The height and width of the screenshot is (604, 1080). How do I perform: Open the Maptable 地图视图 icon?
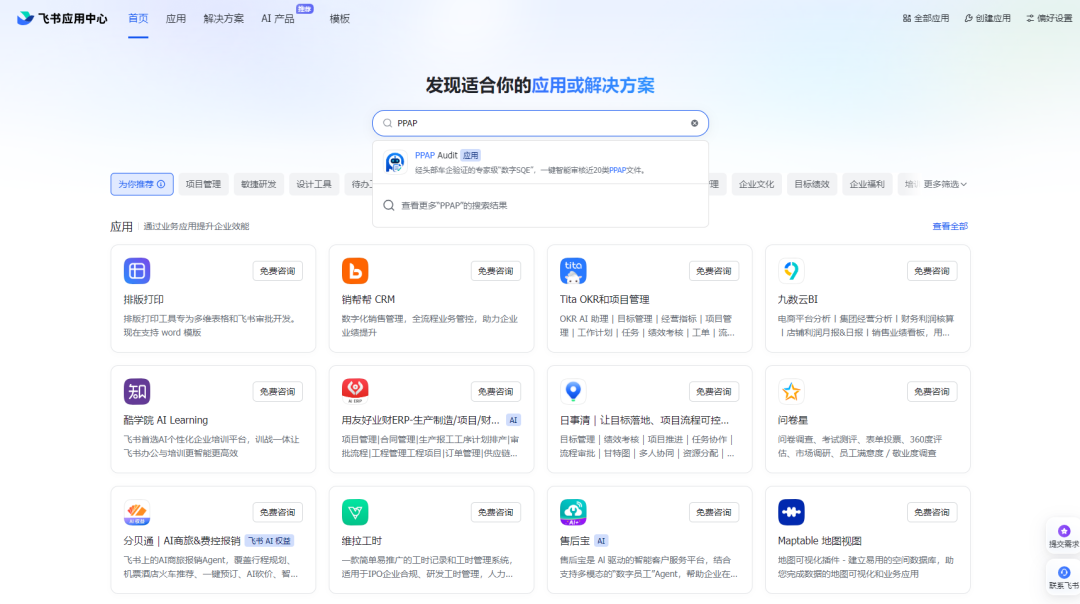pyautogui.click(x=791, y=512)
